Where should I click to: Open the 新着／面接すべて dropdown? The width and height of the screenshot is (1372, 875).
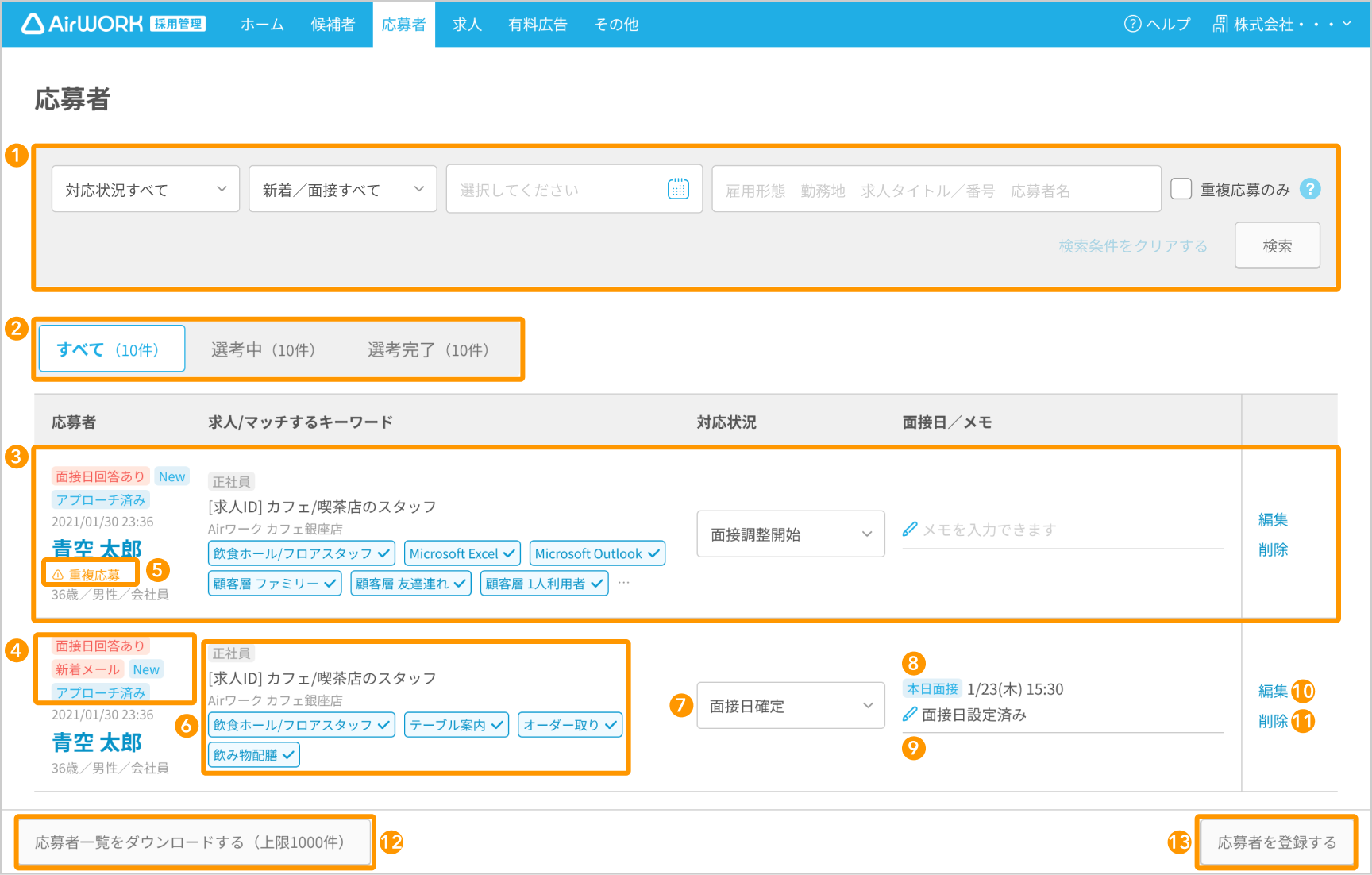[343, 189]
